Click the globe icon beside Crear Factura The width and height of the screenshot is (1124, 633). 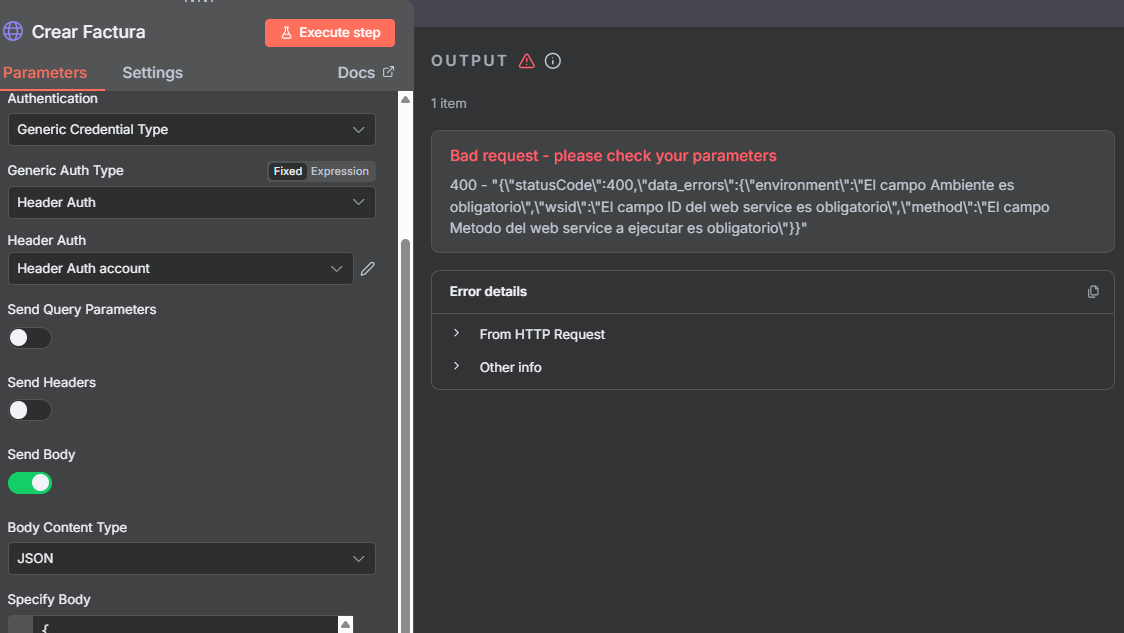point(13,32)
